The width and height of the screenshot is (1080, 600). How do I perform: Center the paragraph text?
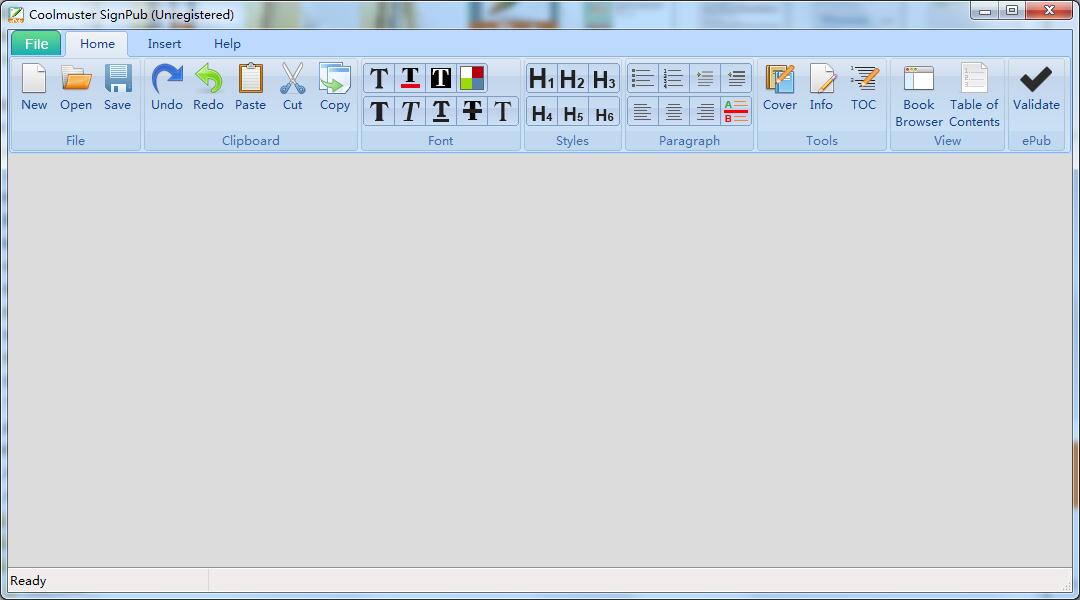point(673,111)
